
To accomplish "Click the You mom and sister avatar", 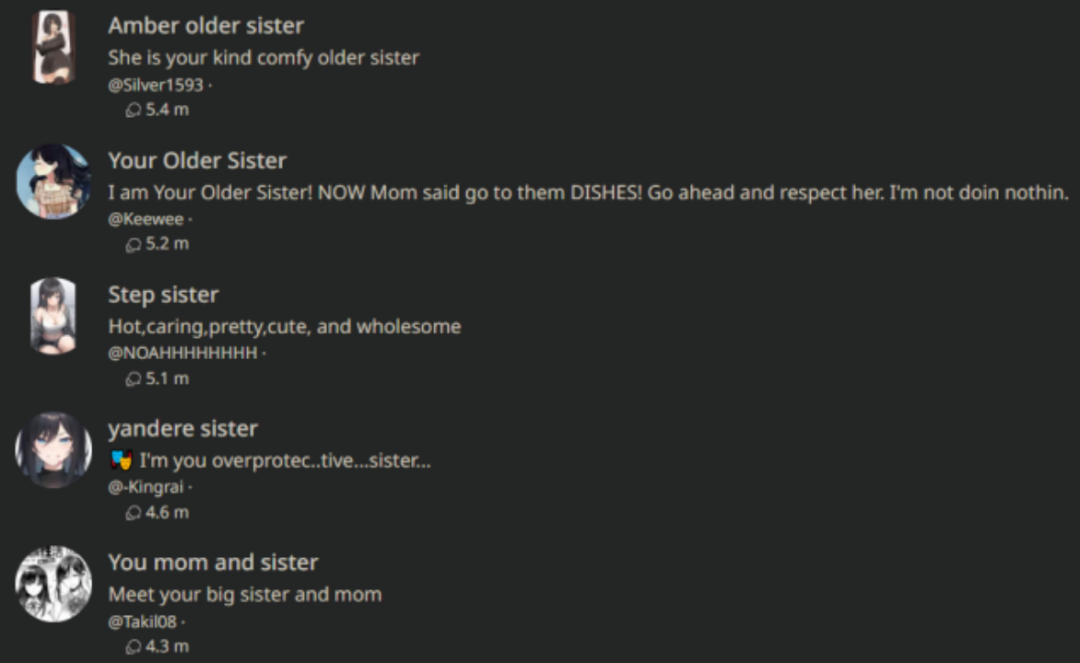I will (x=53, y=583).
